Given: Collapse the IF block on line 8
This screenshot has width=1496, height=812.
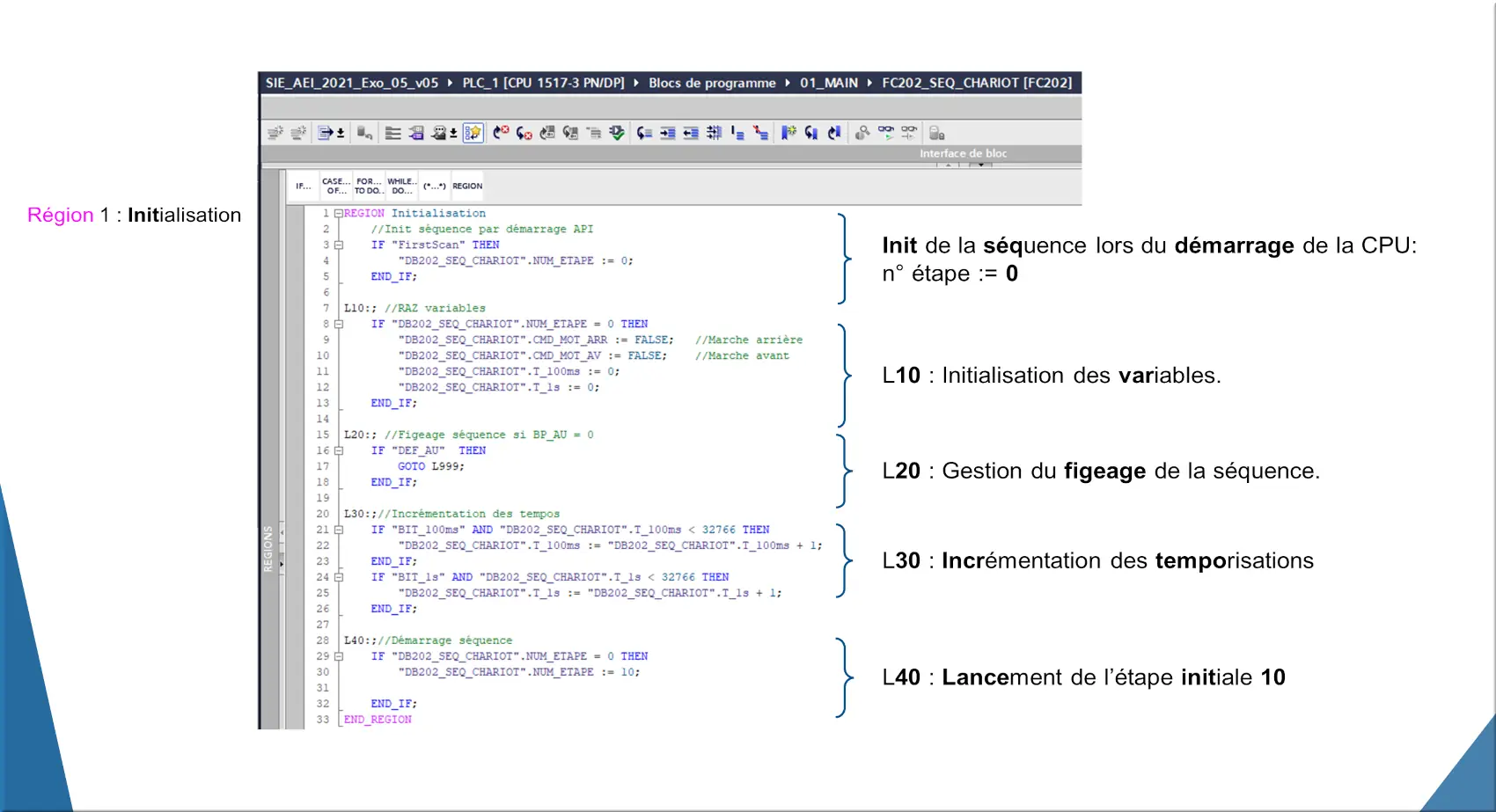Looking at the screenshot, I should click(x=338, y=325).
